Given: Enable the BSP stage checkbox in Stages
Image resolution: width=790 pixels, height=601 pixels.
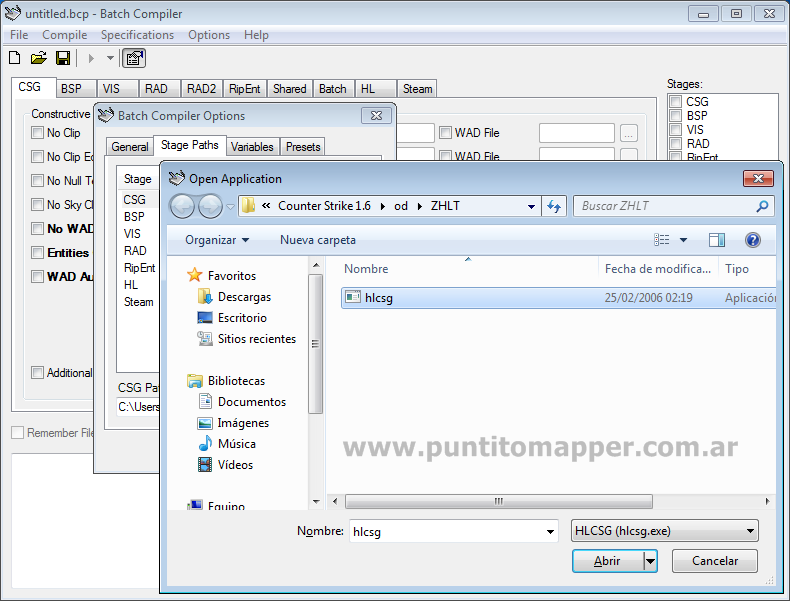Looking at the screenshot, I should point(676,115).
